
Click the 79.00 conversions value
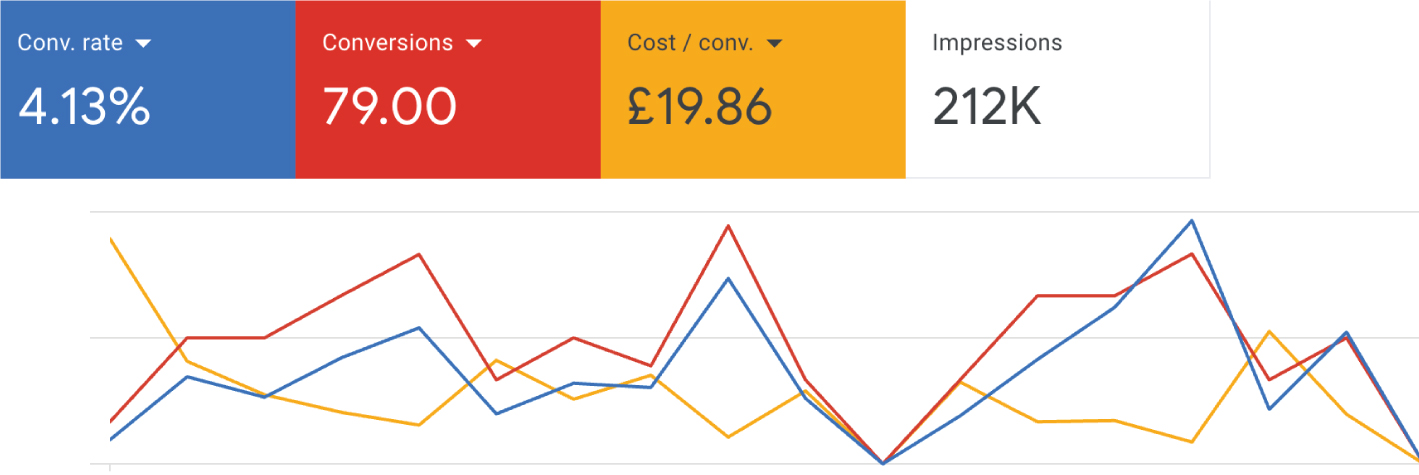[x=389, y=106]
